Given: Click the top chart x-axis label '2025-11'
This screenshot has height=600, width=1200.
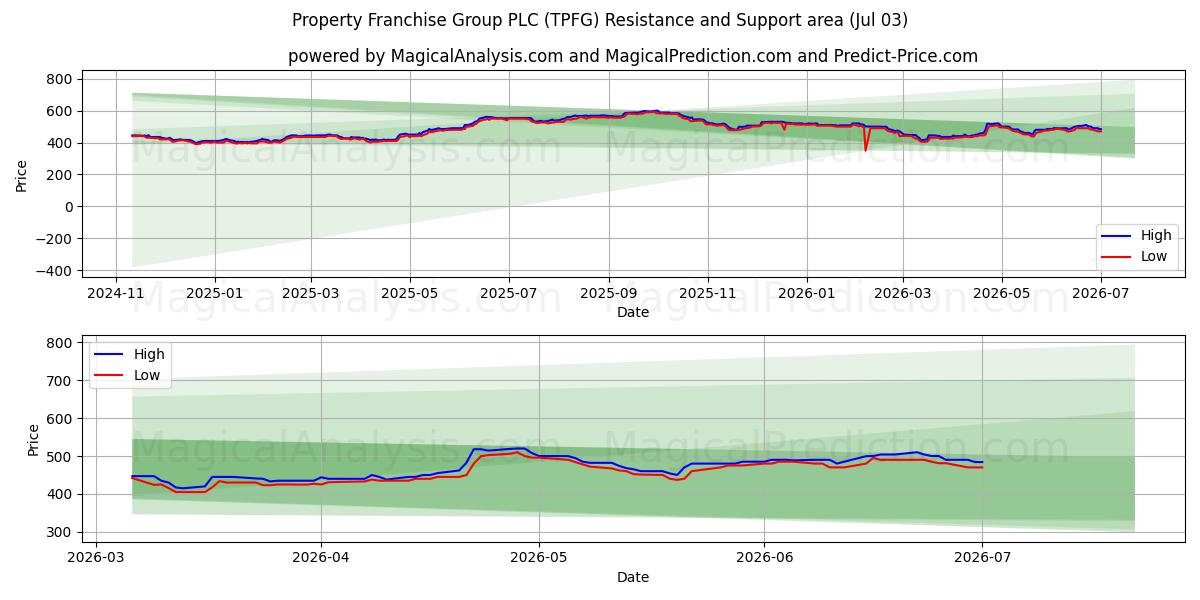Looking at the screenshot, I should pyautogui.click(x=707, y=293).
